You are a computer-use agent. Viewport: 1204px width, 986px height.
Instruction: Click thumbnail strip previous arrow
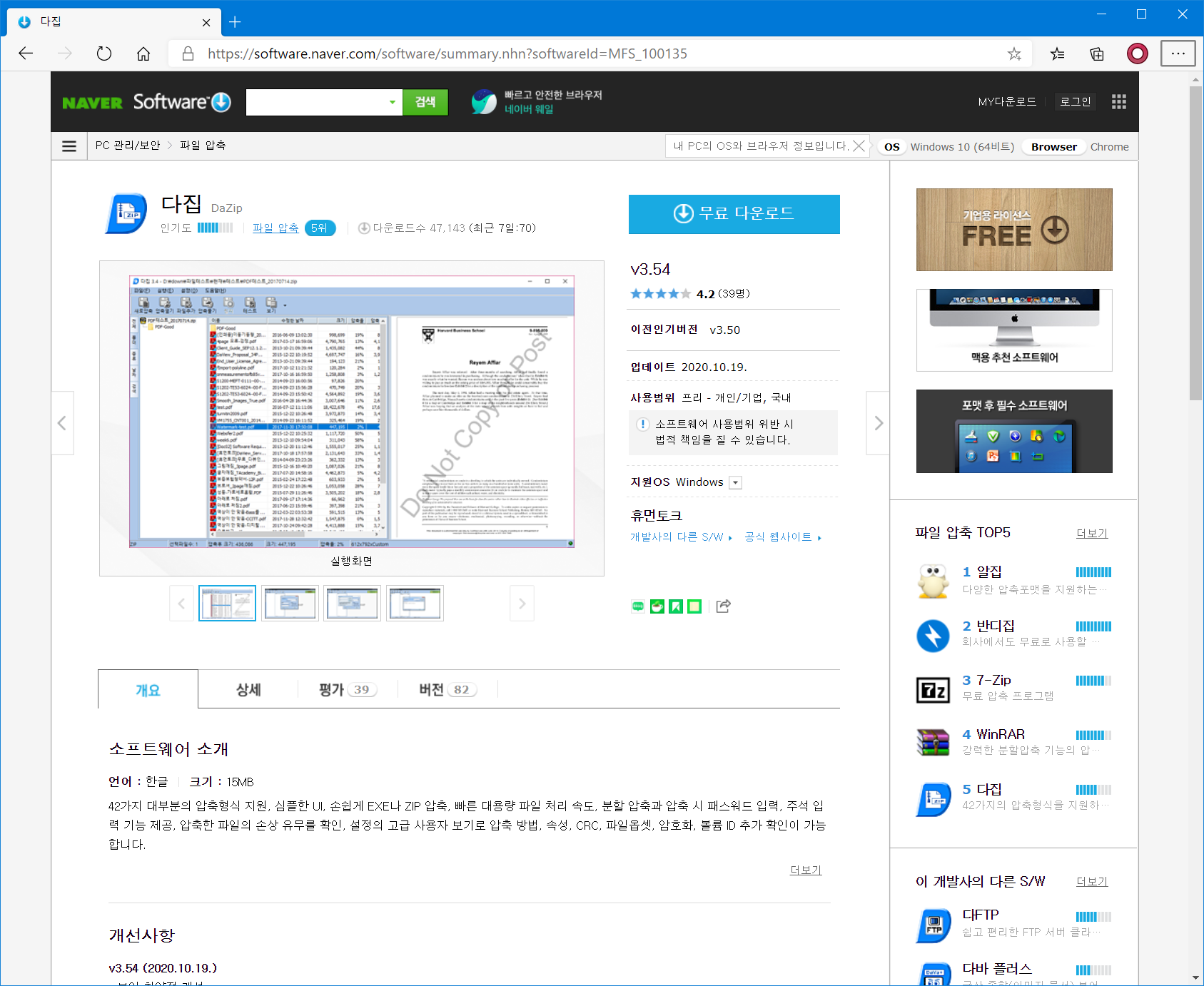click(181, 604)
